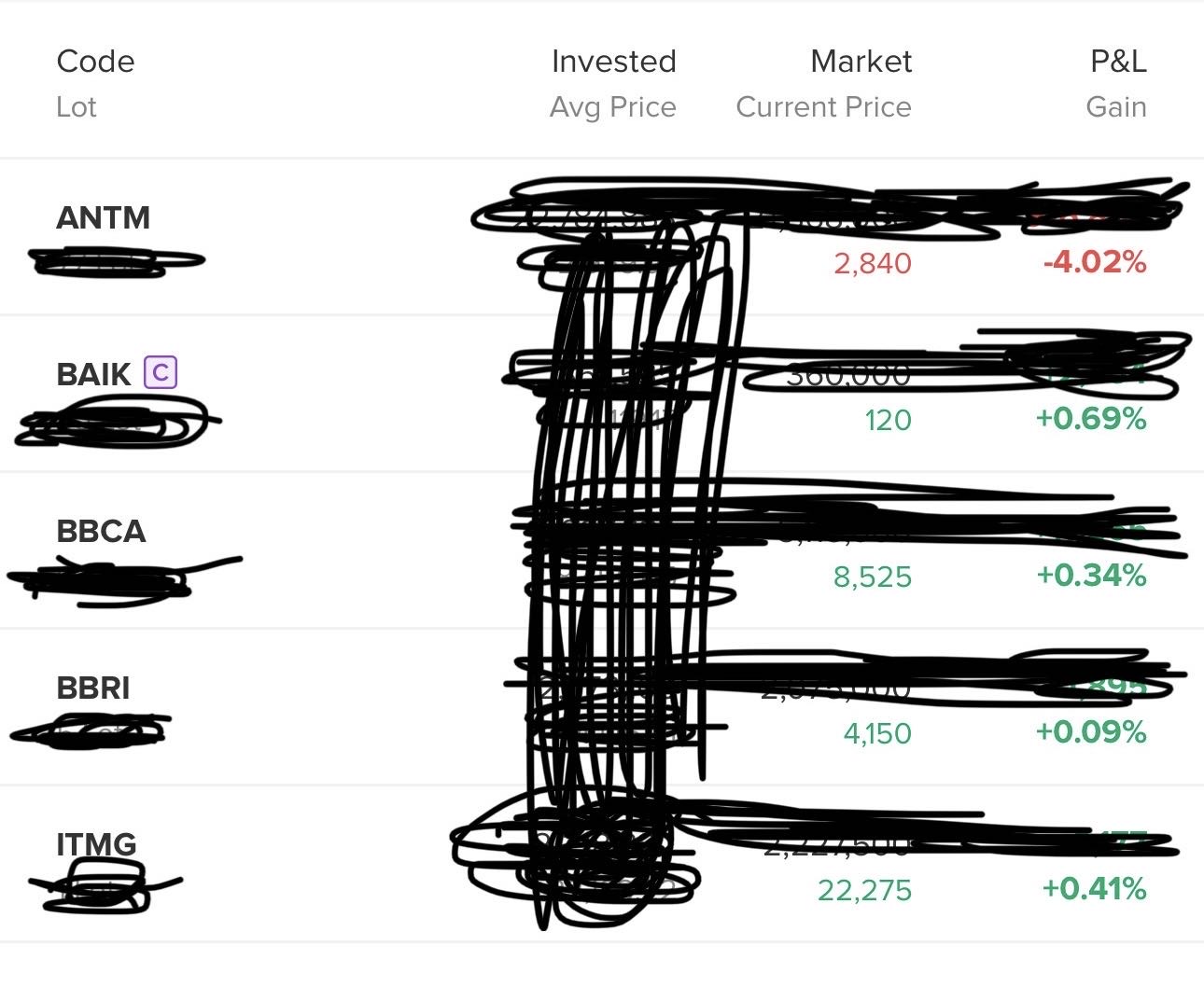Sort by the Market column header
The height and width of the screenshot is (1001, 1204).
[x=861, y=62]
